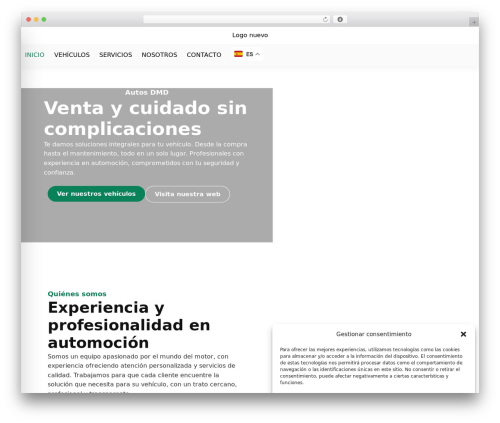The image size is (500, 423).
Task: Open the SERVICIOS menu item
Action: 116,55
